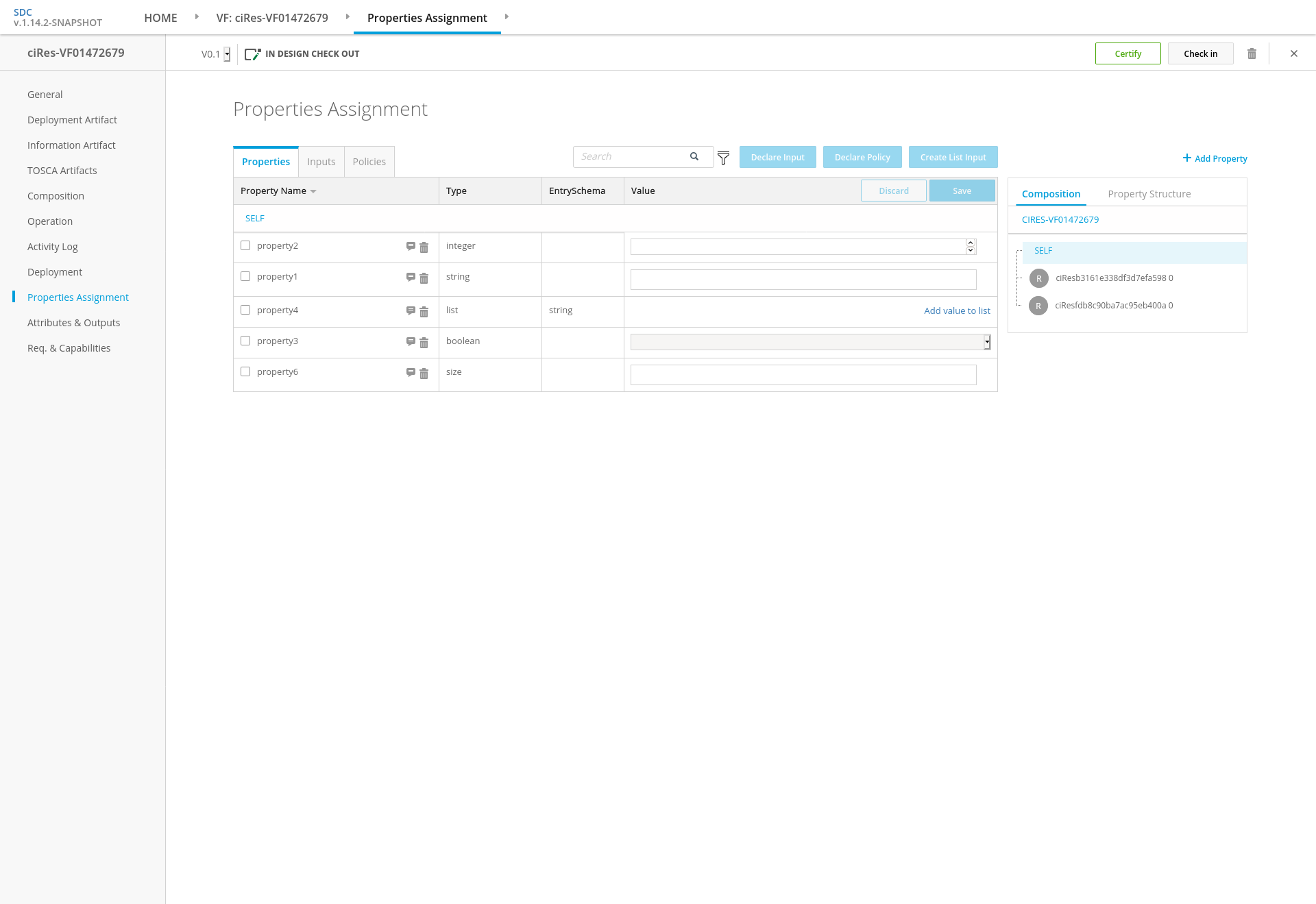Click the CIRES-VF01472679 composition header

[1060, 220]
